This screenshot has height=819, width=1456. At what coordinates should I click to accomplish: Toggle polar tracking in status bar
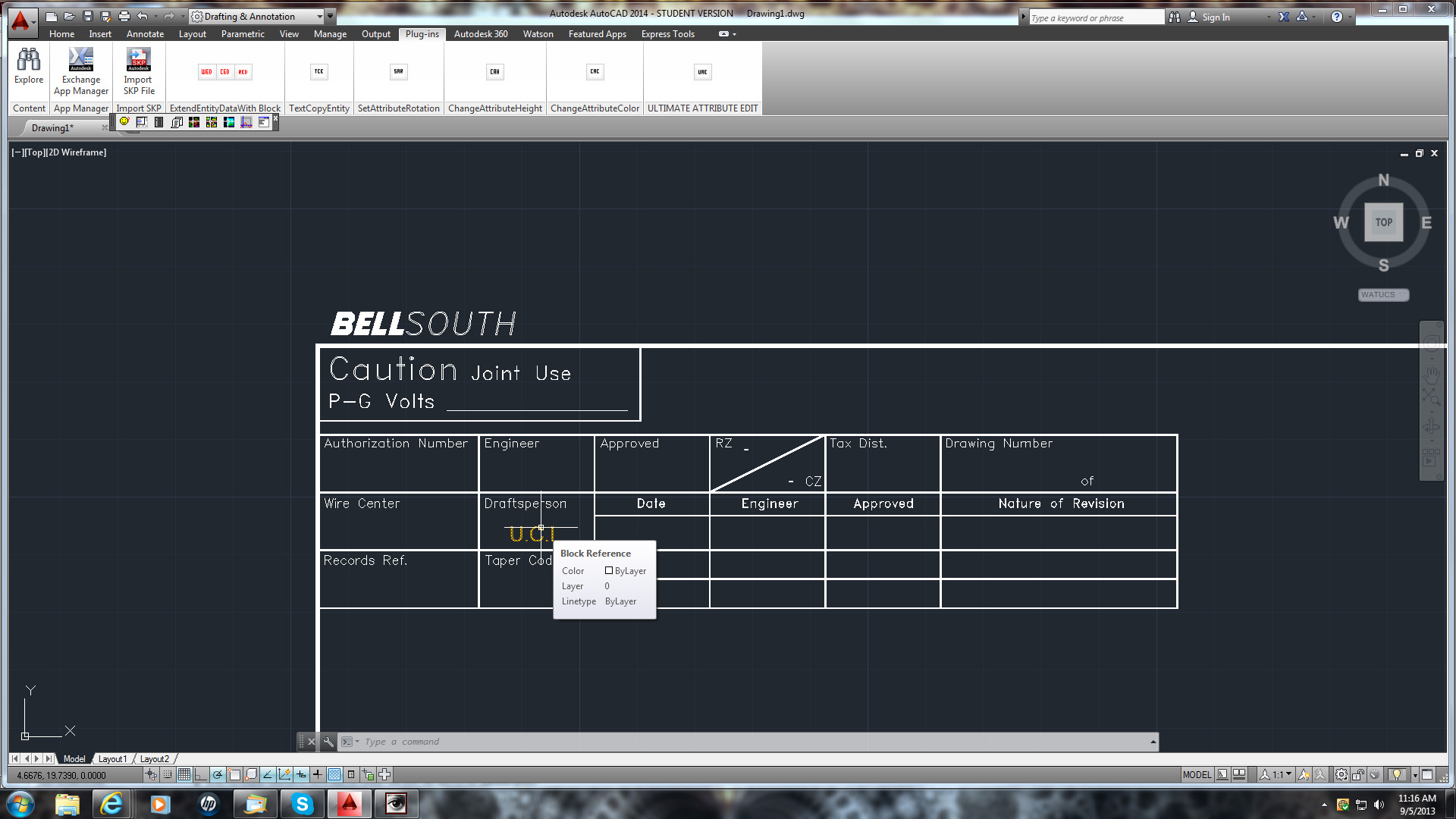pyautogui.click(x=218, y=775)
